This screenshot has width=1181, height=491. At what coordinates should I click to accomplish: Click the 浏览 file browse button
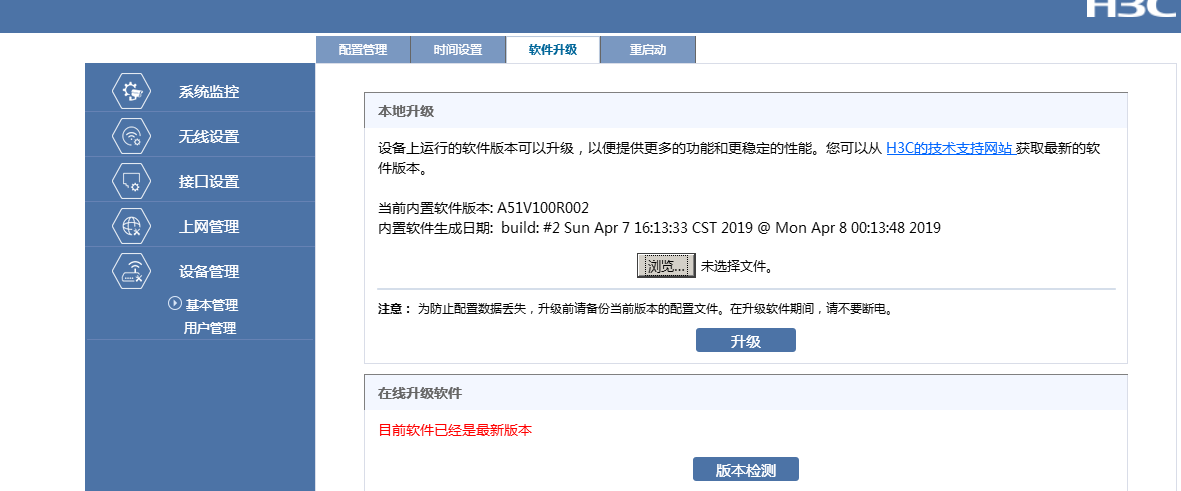tap(666, 266)
